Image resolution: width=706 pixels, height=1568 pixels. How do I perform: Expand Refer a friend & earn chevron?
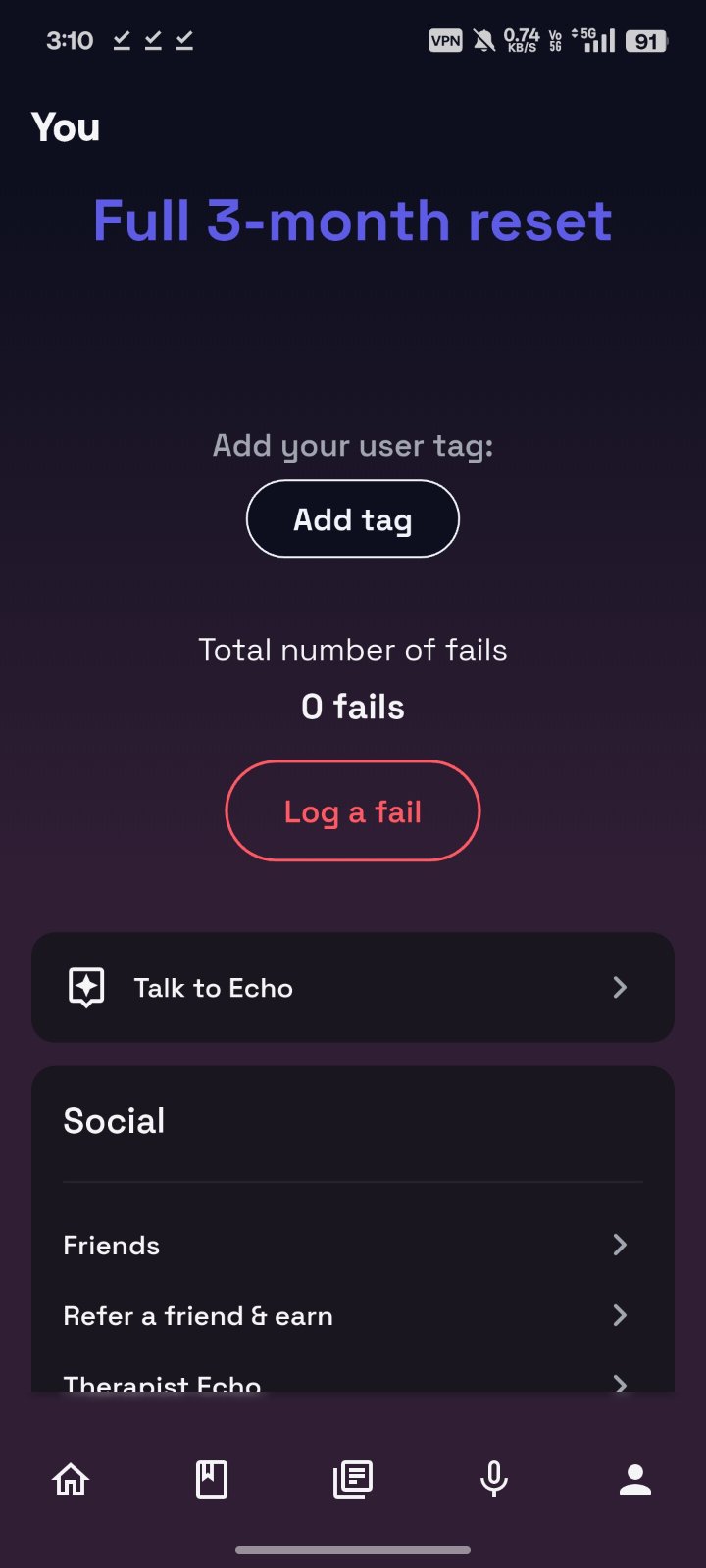[620, 1315]
